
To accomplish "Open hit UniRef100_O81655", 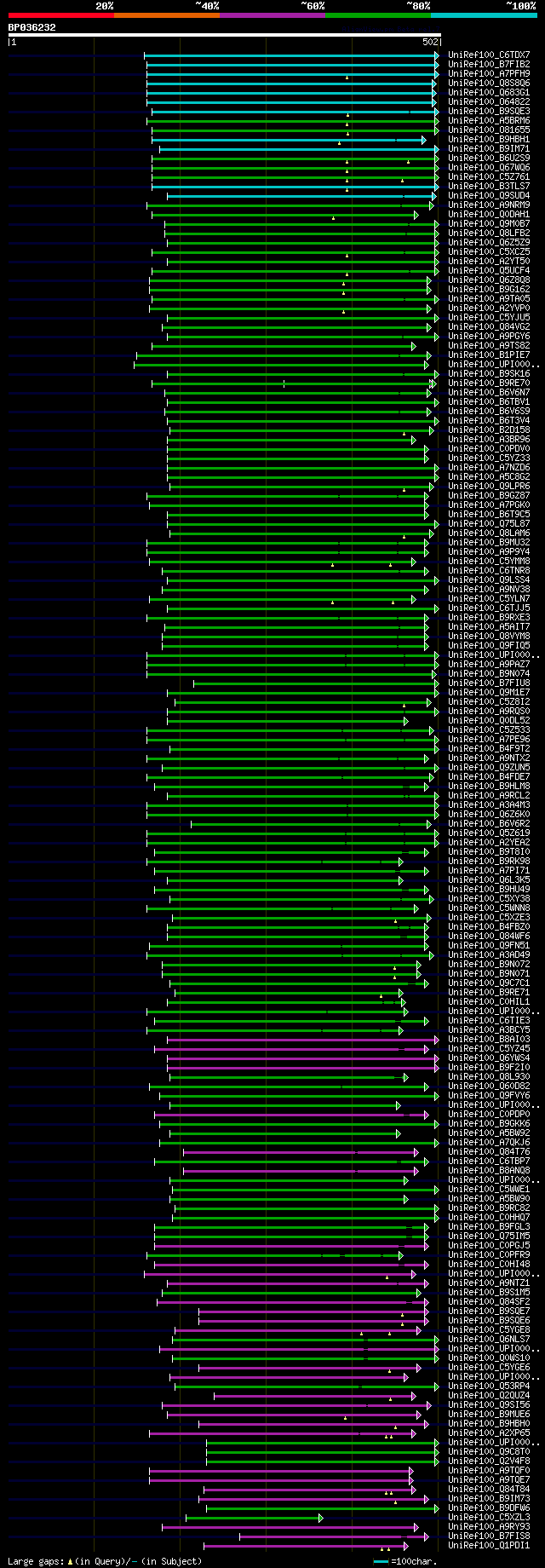I will point(489,130).
